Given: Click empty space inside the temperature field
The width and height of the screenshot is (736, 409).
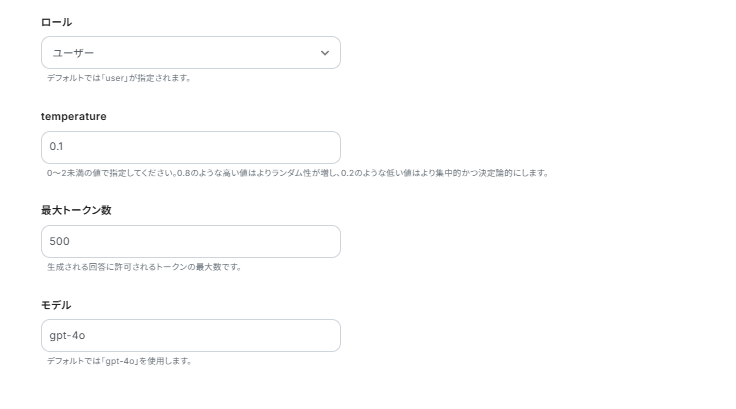Looking at the screenshot, I should pyautogui.click(x=230, y=147).
